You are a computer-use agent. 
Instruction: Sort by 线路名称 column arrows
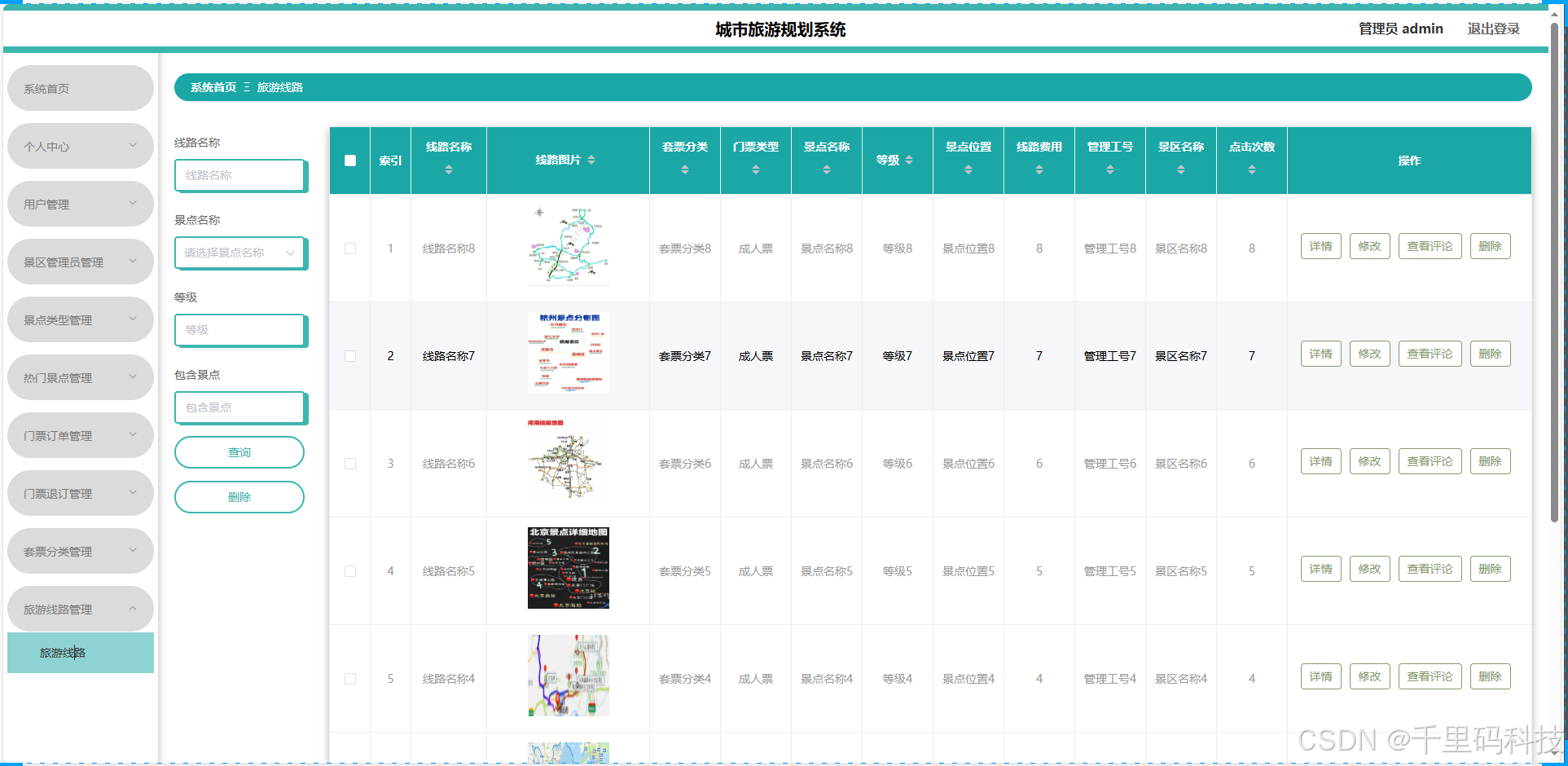click(x=449, y=169)
